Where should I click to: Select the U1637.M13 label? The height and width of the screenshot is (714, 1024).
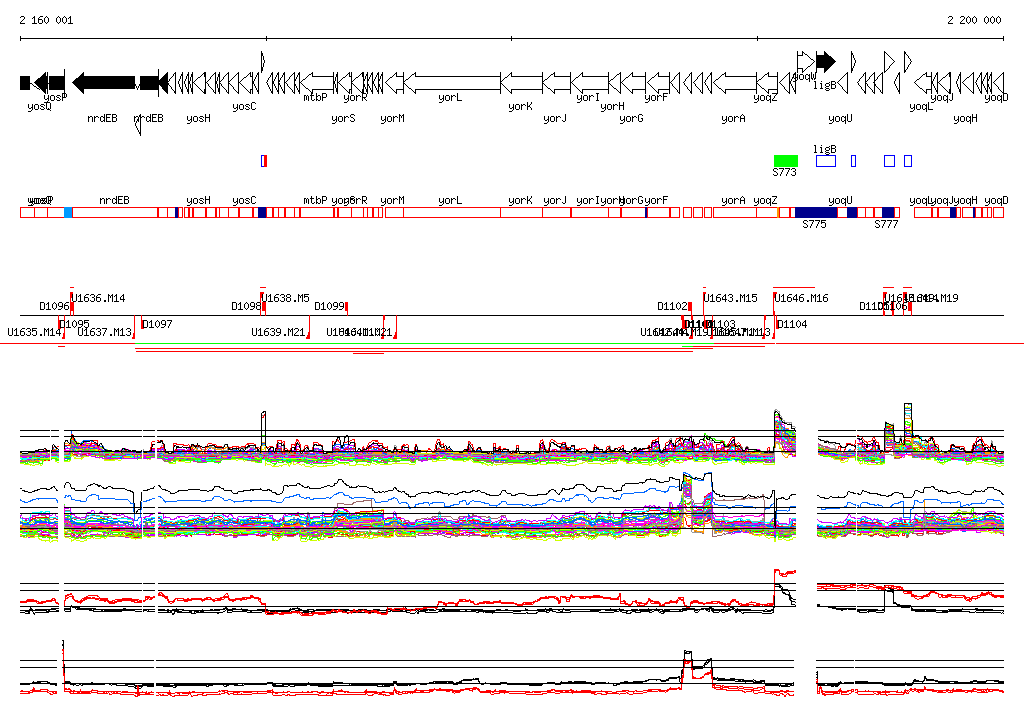point(104,333)
